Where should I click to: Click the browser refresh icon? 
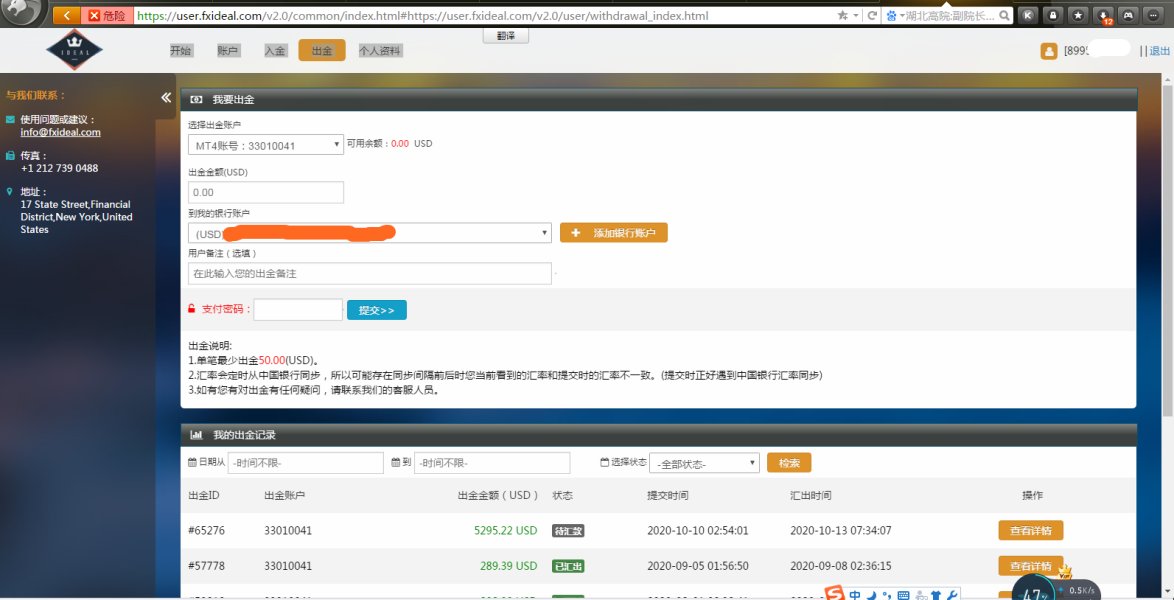[x=873, y=16]
